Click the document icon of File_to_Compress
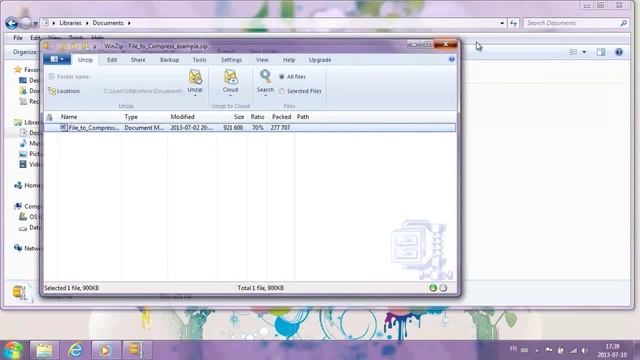This screenshot has width=640, height=360. pos(63,127)
